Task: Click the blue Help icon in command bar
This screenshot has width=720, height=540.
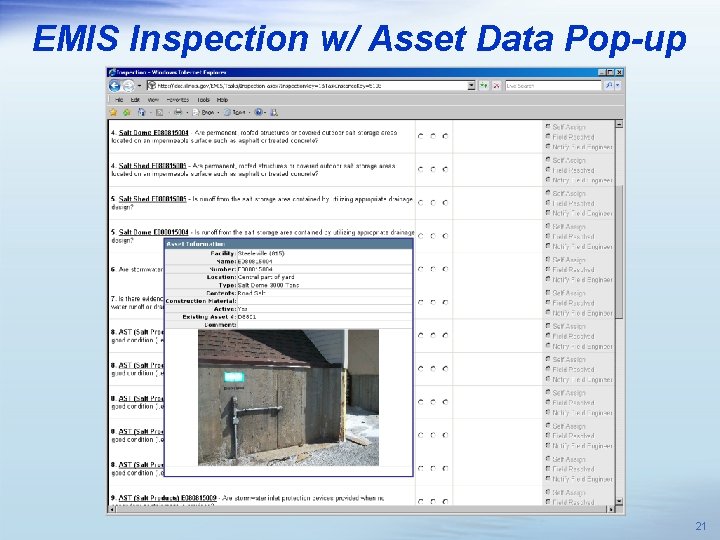Action: click(259, 112)
